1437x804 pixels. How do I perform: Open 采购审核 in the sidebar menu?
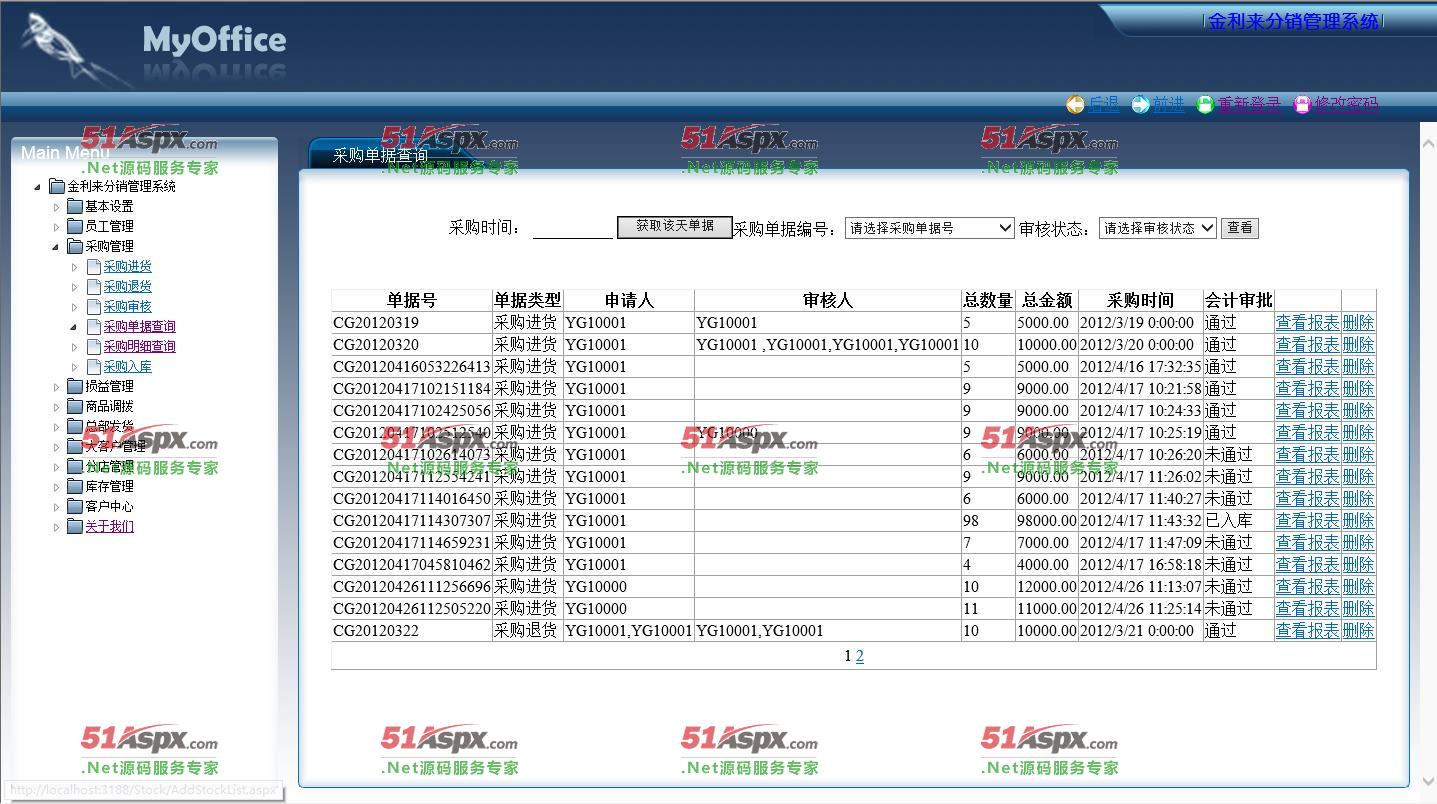[128, 306]
